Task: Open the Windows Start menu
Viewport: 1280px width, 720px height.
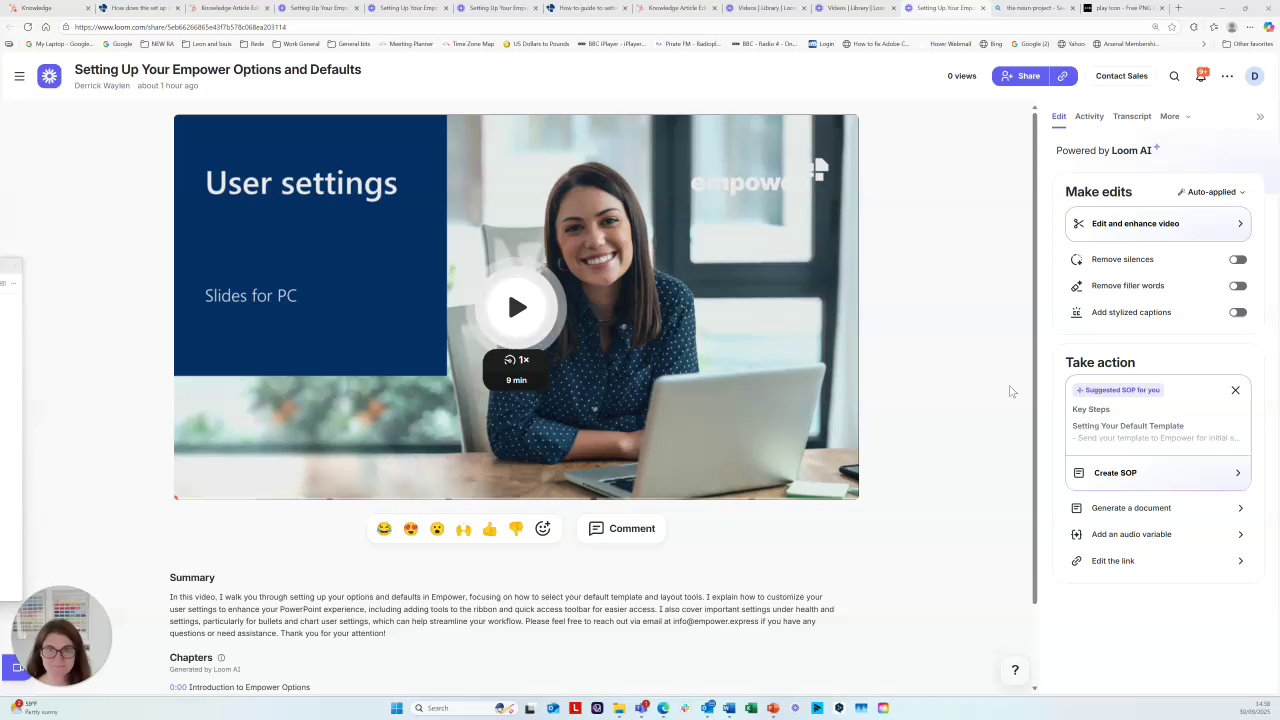Action: coord(397,708)
